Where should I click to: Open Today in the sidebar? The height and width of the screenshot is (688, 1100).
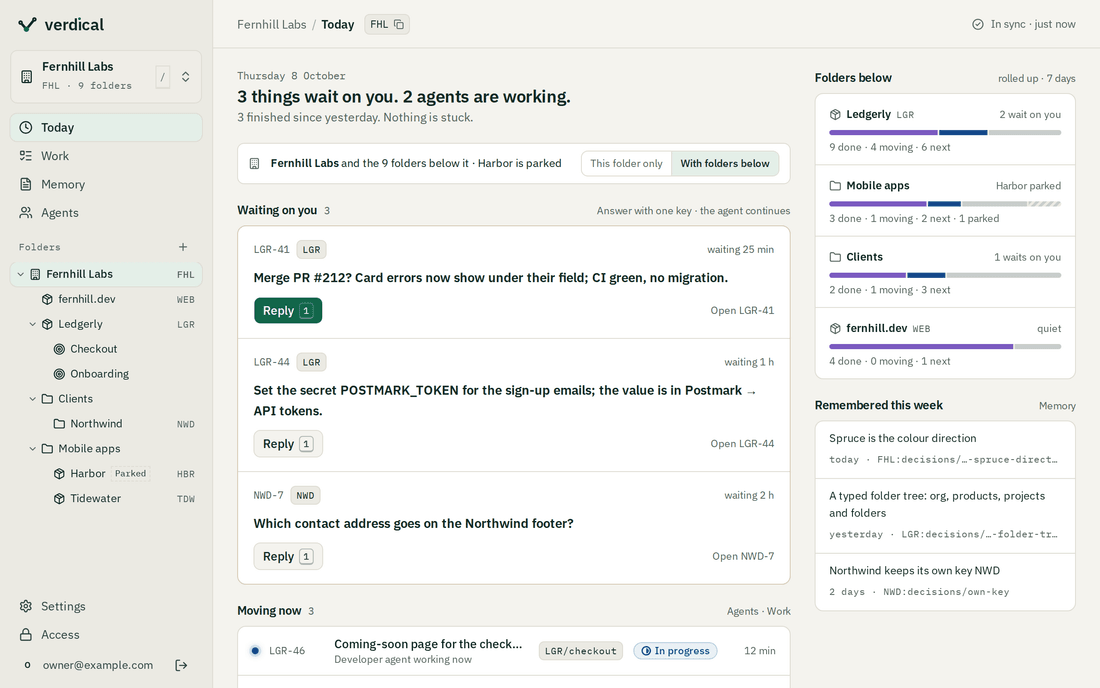pos(106,128)
